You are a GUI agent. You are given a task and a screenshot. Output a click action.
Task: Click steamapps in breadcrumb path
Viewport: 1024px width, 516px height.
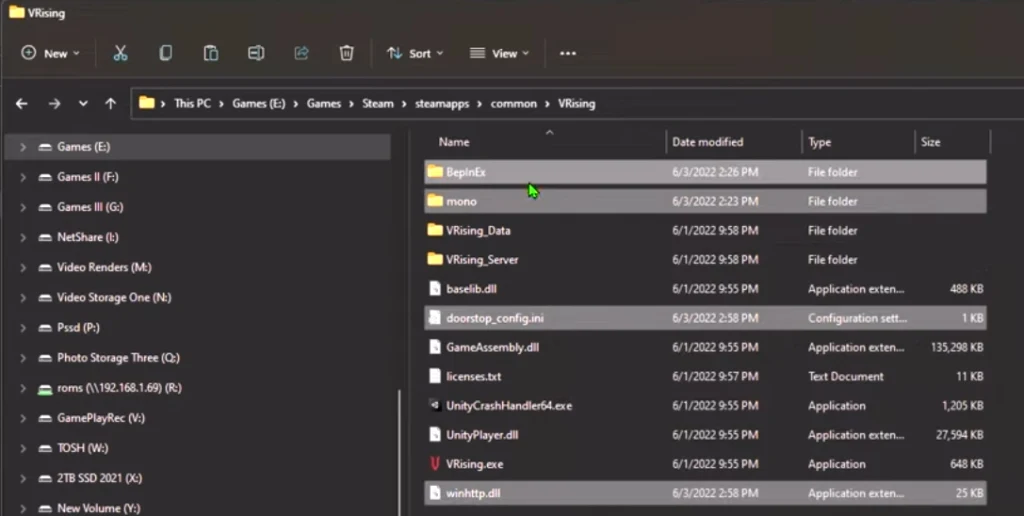point(442,104)
